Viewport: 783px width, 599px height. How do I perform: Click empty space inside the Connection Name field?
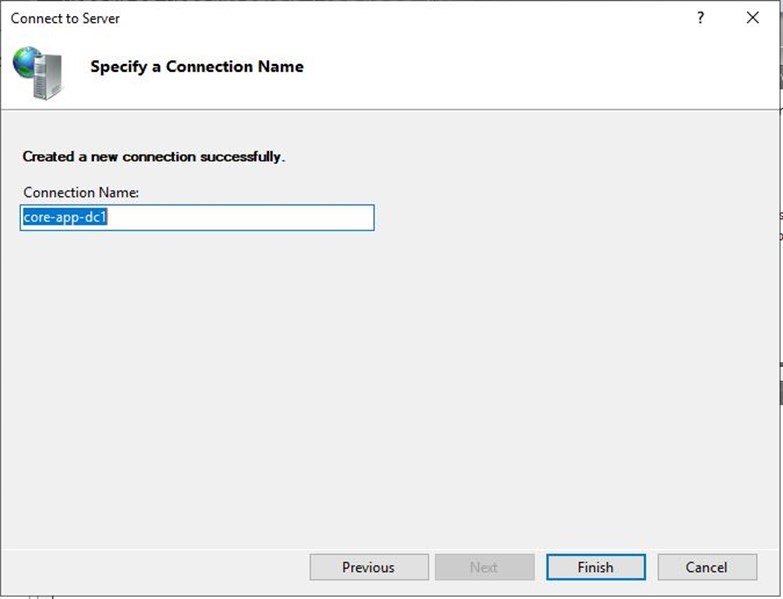[250, 218]
